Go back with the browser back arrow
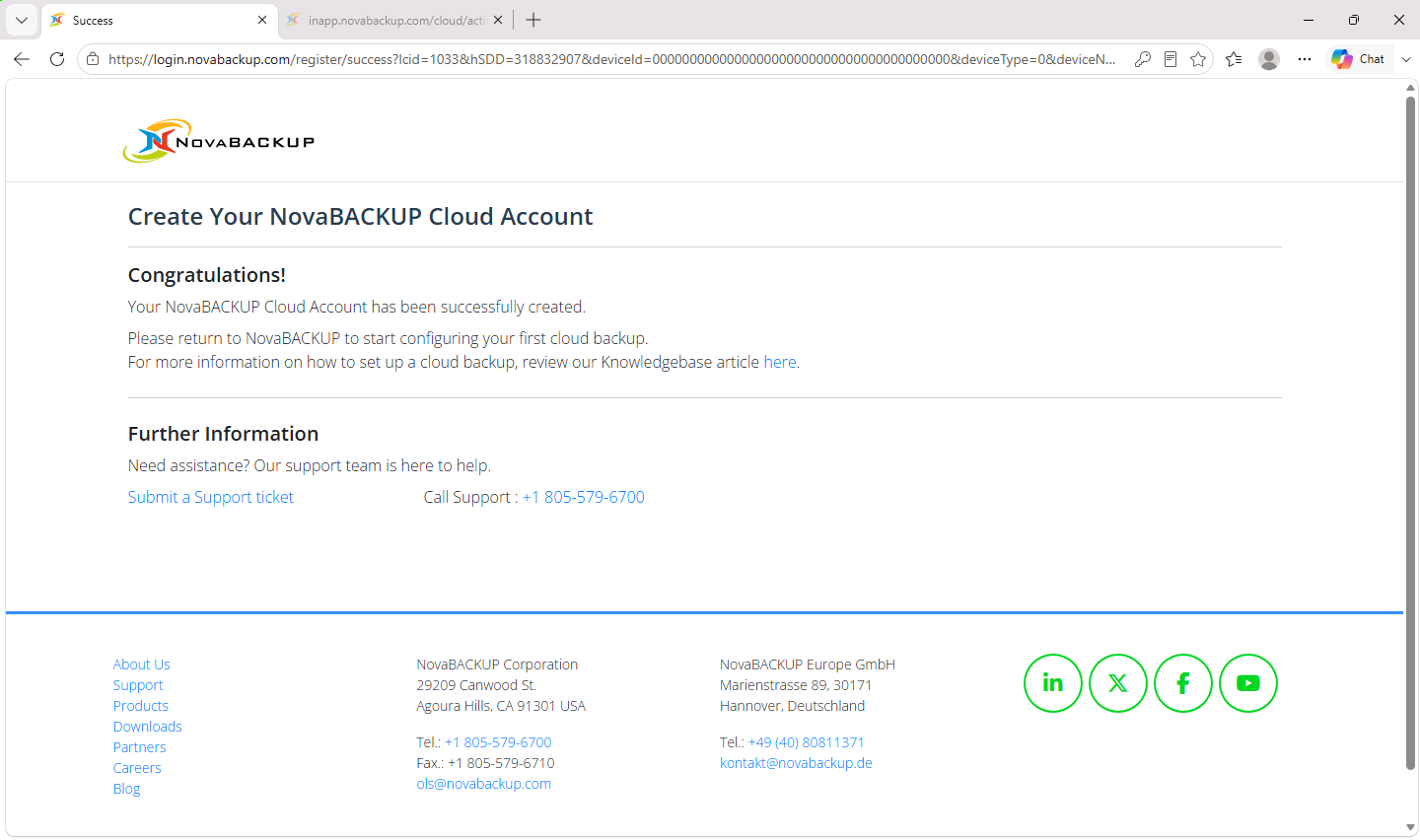This screenshot has width=1420, height=840. 22,59
